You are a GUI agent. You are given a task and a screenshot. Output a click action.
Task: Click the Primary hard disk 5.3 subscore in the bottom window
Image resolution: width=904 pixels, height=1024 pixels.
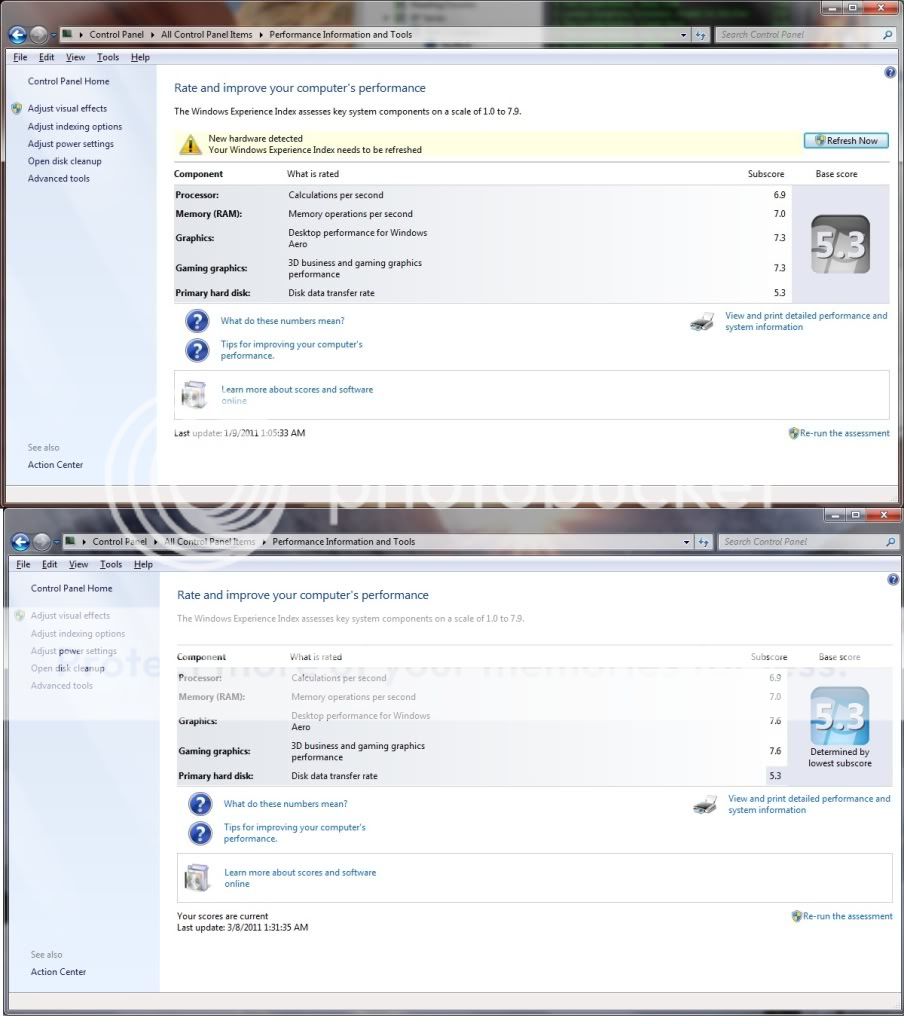775,776
